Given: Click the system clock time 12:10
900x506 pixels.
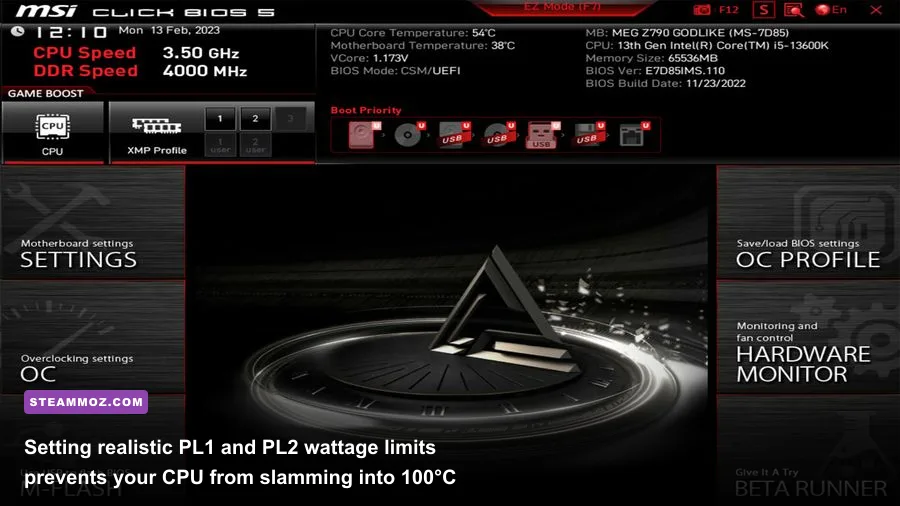Looking at the screenshot, I should pos(72,32).
